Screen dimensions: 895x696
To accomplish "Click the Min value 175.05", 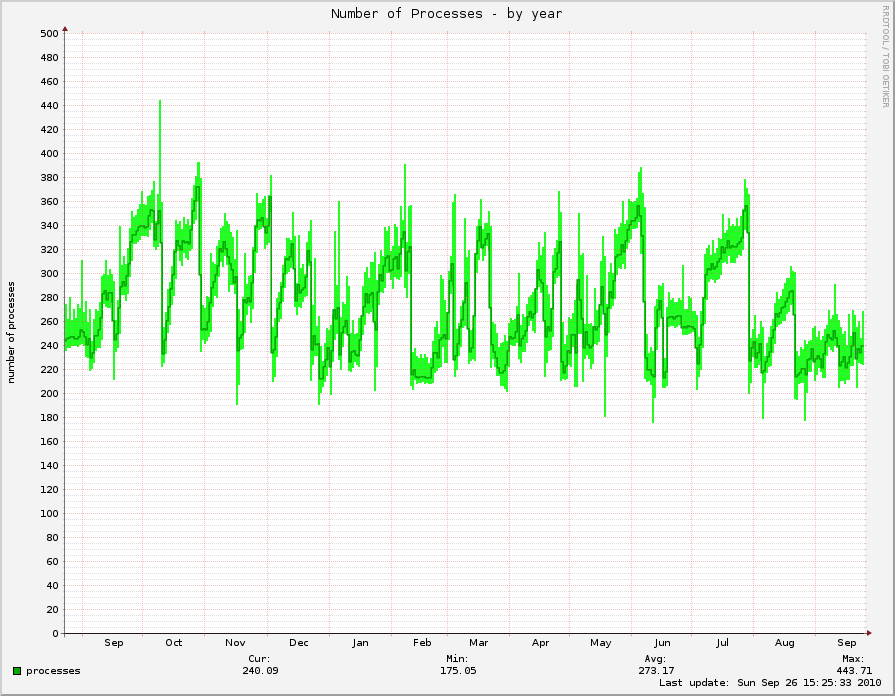I will [458, 670].
